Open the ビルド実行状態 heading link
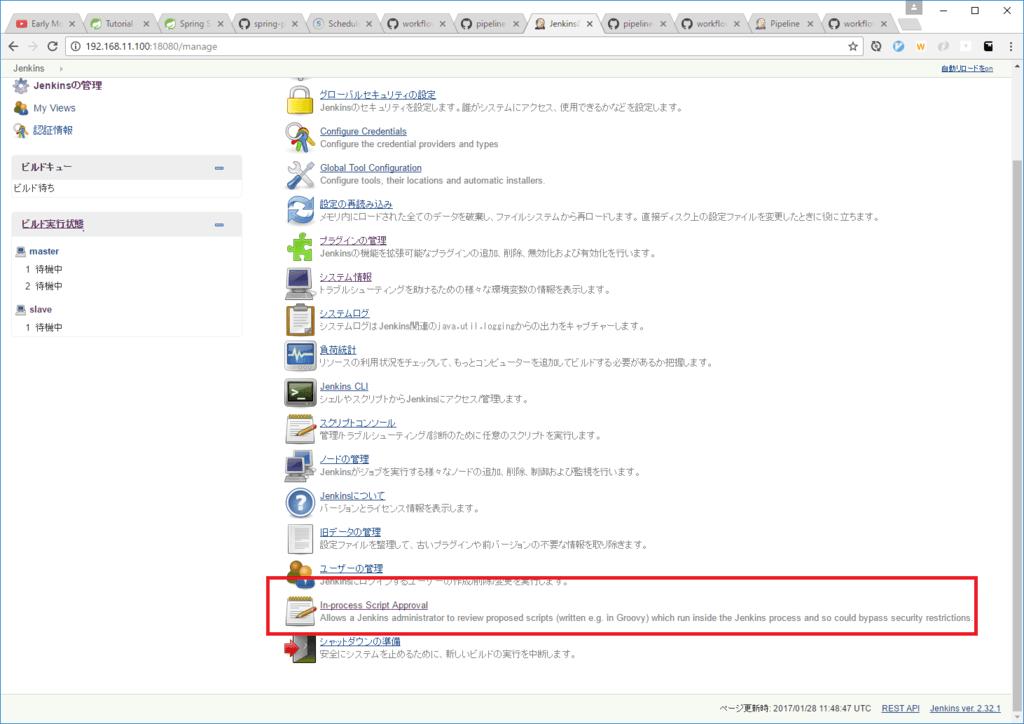The width and height of the screenshot is (1024, 724). click(52, 224)
